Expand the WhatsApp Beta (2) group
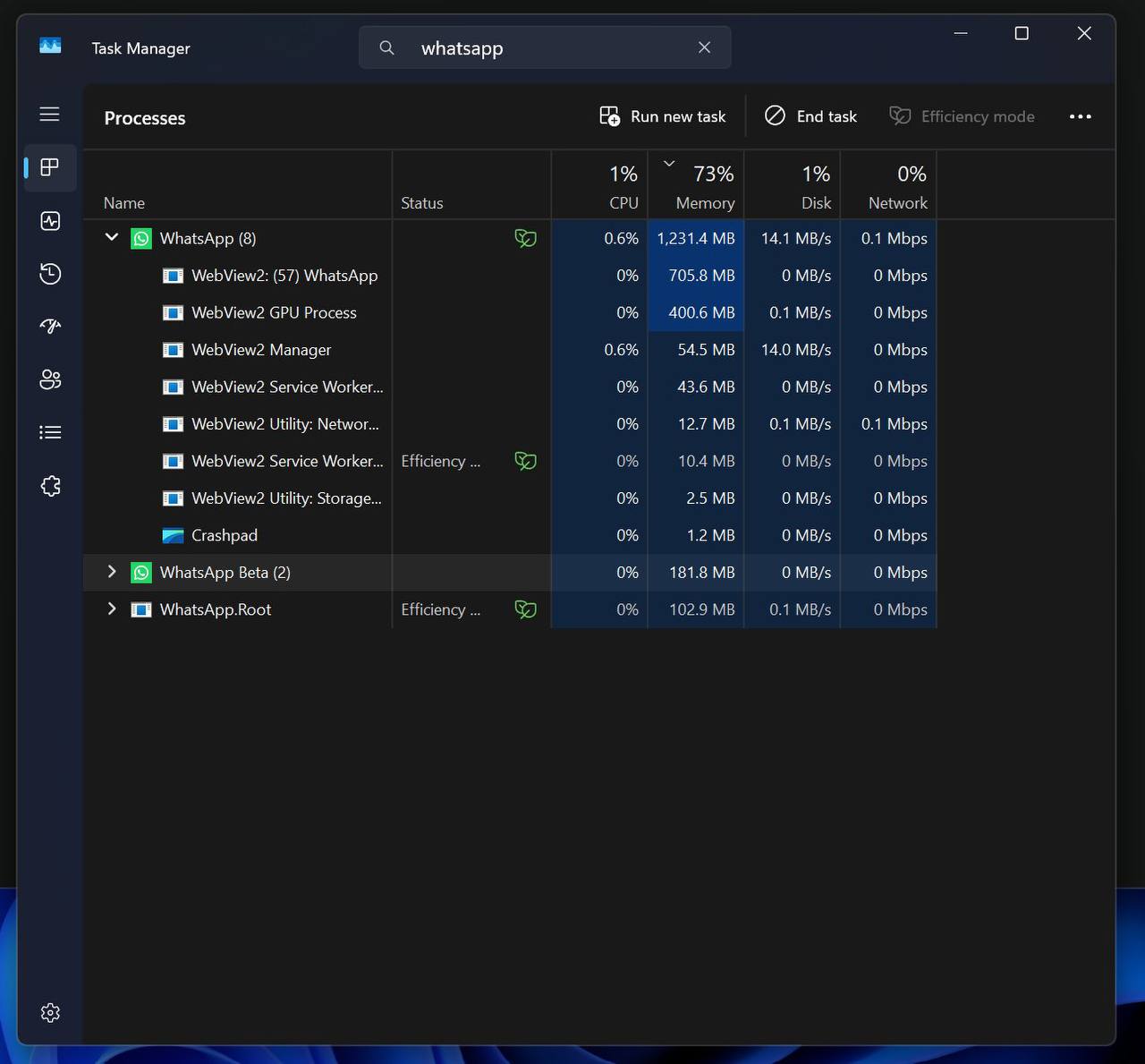 pos(112,572)
